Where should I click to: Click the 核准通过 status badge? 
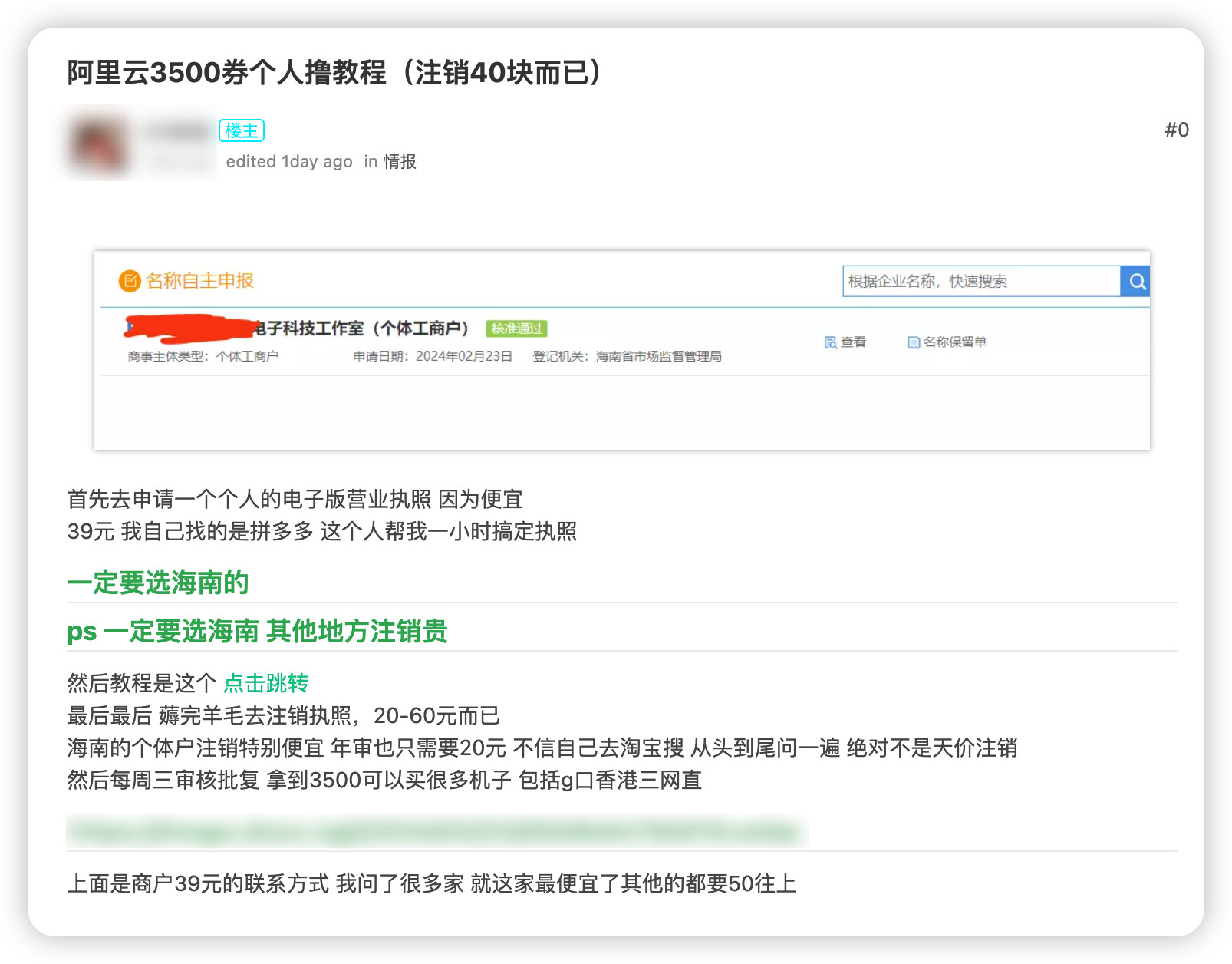[516, 328]
